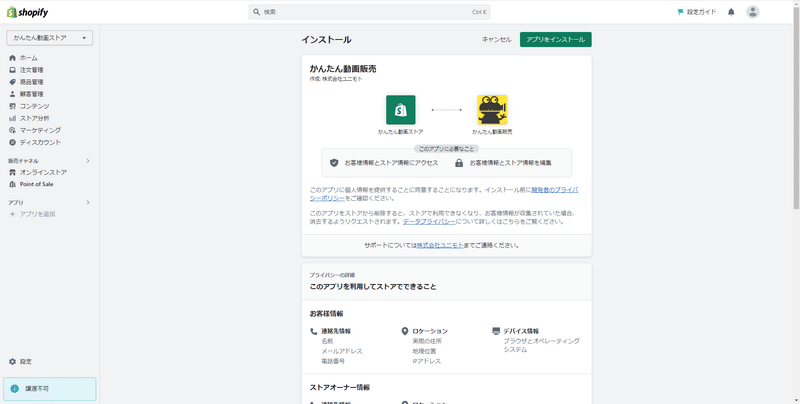Click the shield icon beside アクセス permission
800x404 pixels.
tap(334, 163)
